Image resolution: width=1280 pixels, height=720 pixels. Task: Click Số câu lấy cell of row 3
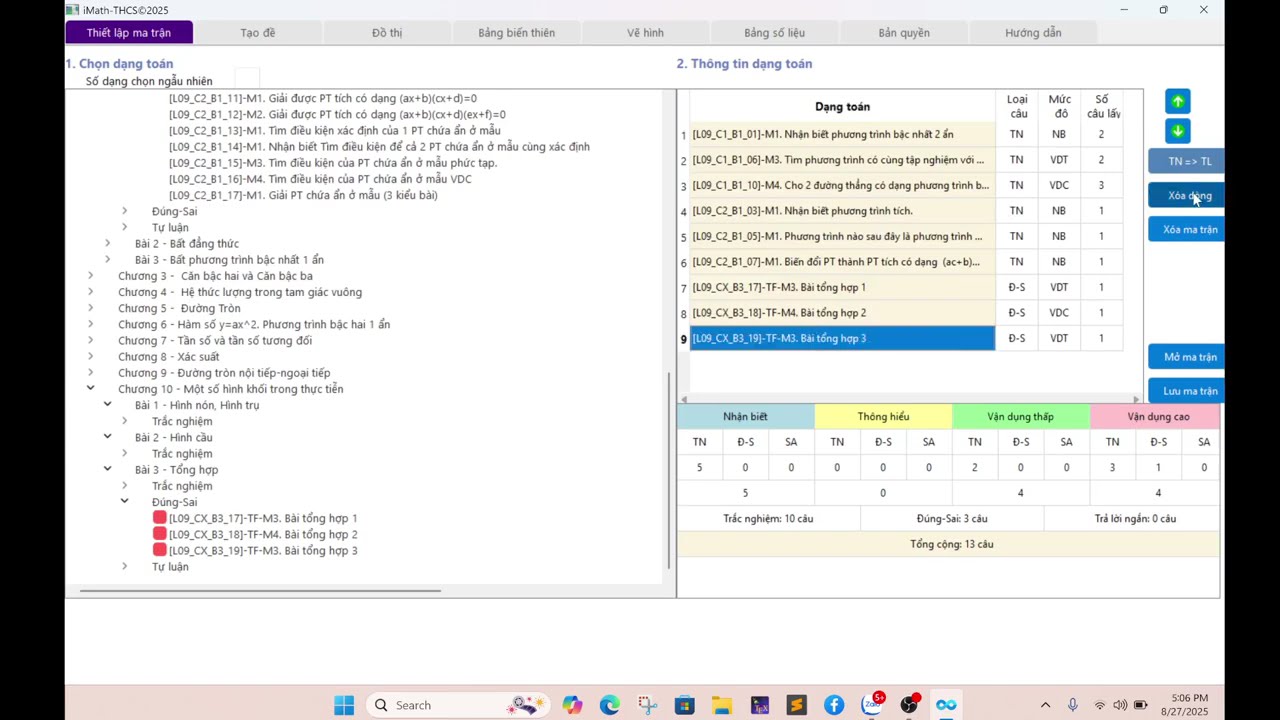click(1101, 185)
